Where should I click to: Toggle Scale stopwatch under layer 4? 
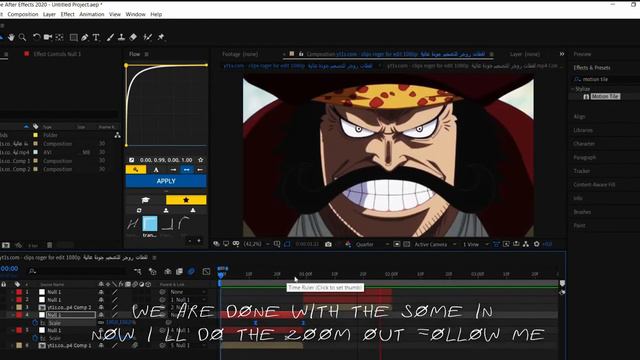[x=36, y=323]
